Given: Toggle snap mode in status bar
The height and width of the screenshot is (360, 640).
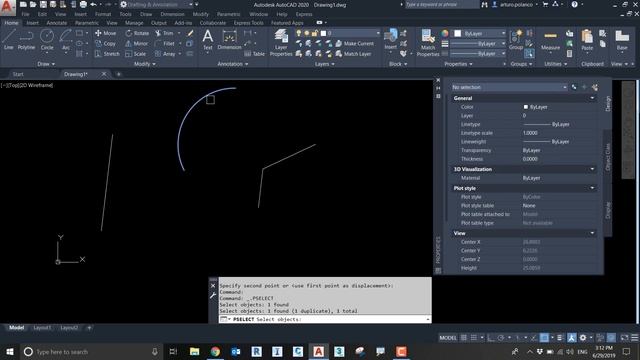Looking at the screenshot, I should [473, 338].
